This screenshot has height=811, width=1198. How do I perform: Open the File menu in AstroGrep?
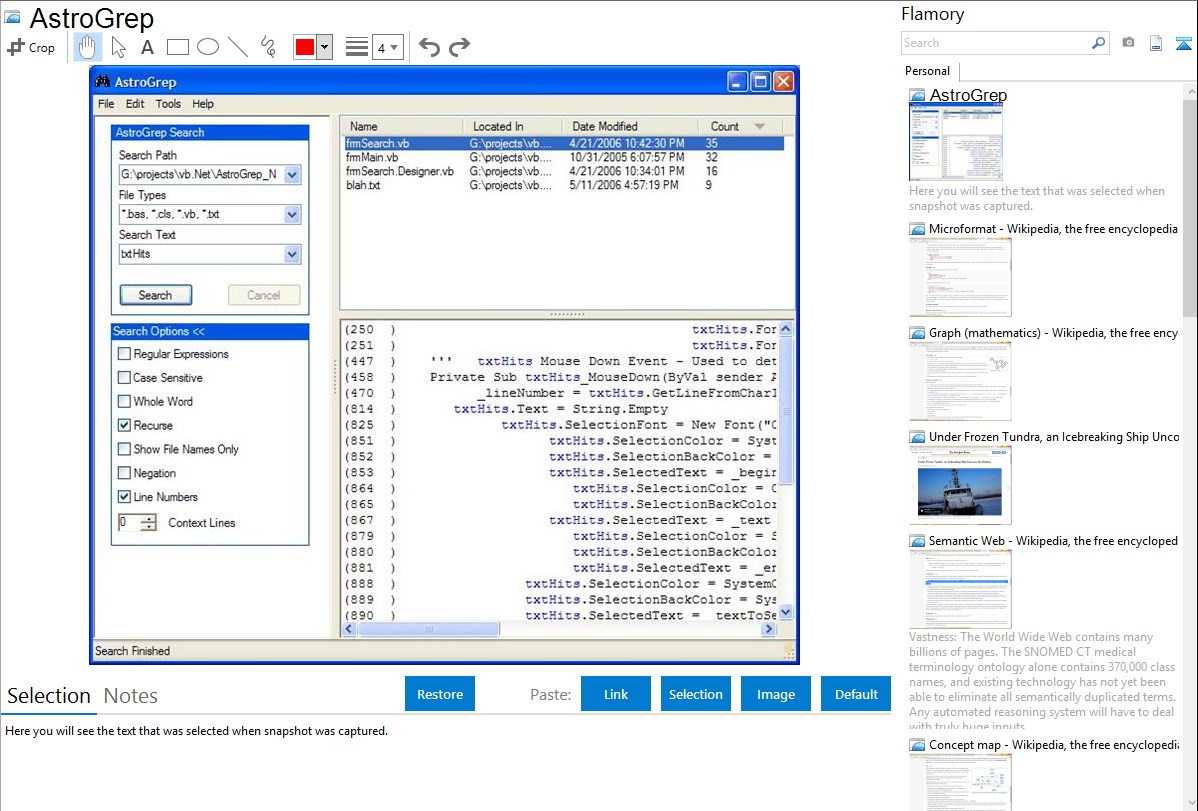pos(106,104)
